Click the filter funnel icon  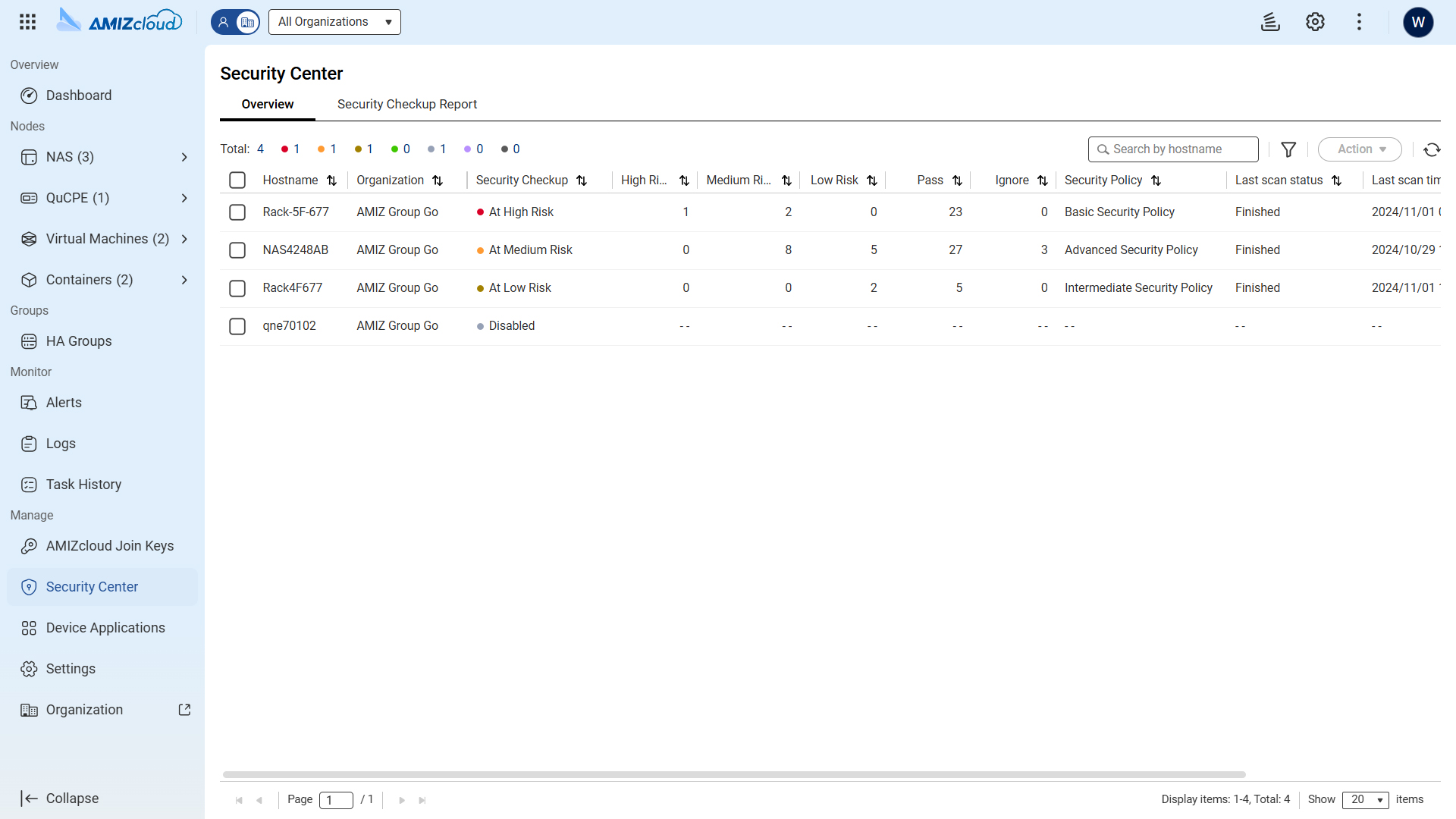pos(1288,149)
